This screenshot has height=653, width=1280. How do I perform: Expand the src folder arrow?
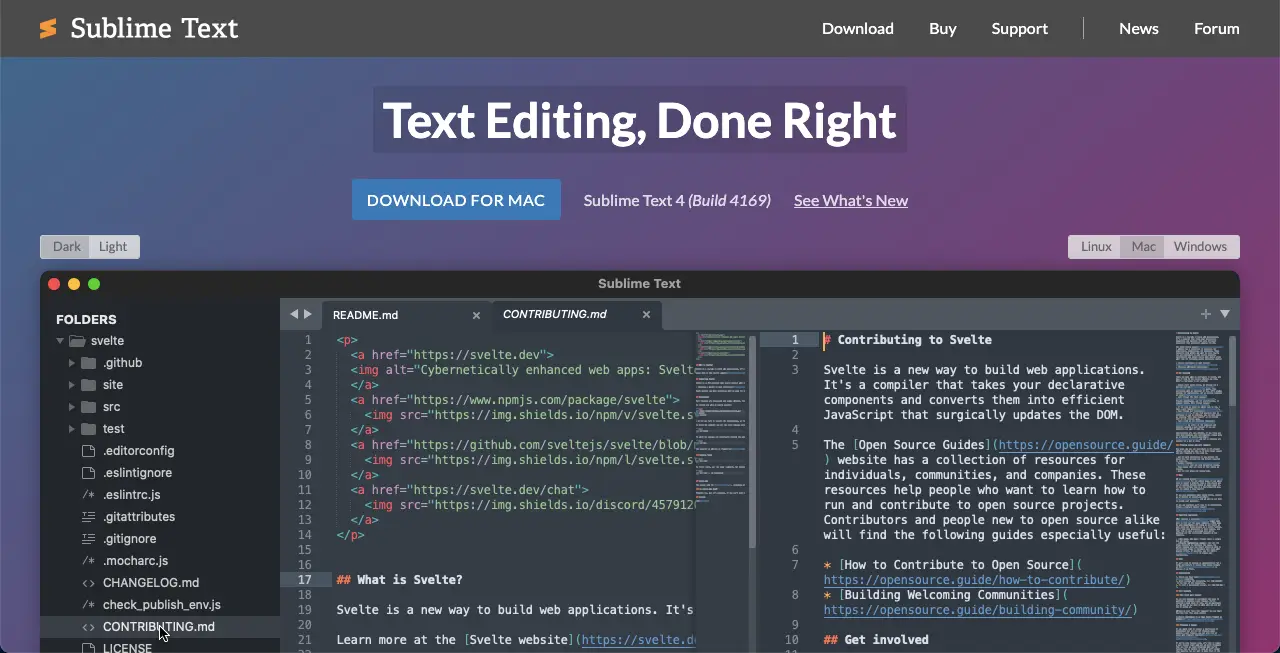coord(72,407)
